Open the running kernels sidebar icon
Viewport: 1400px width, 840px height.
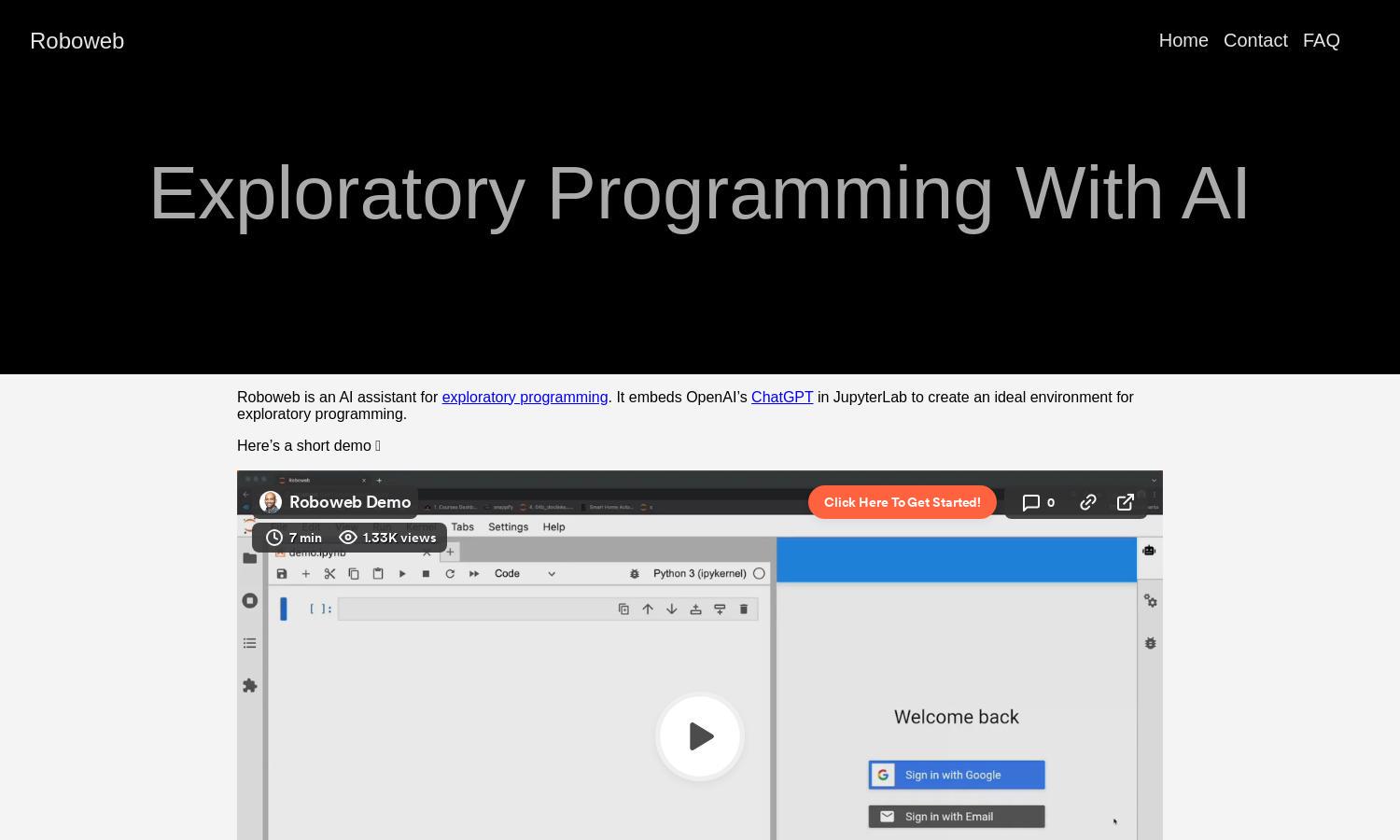click(250, 601)
